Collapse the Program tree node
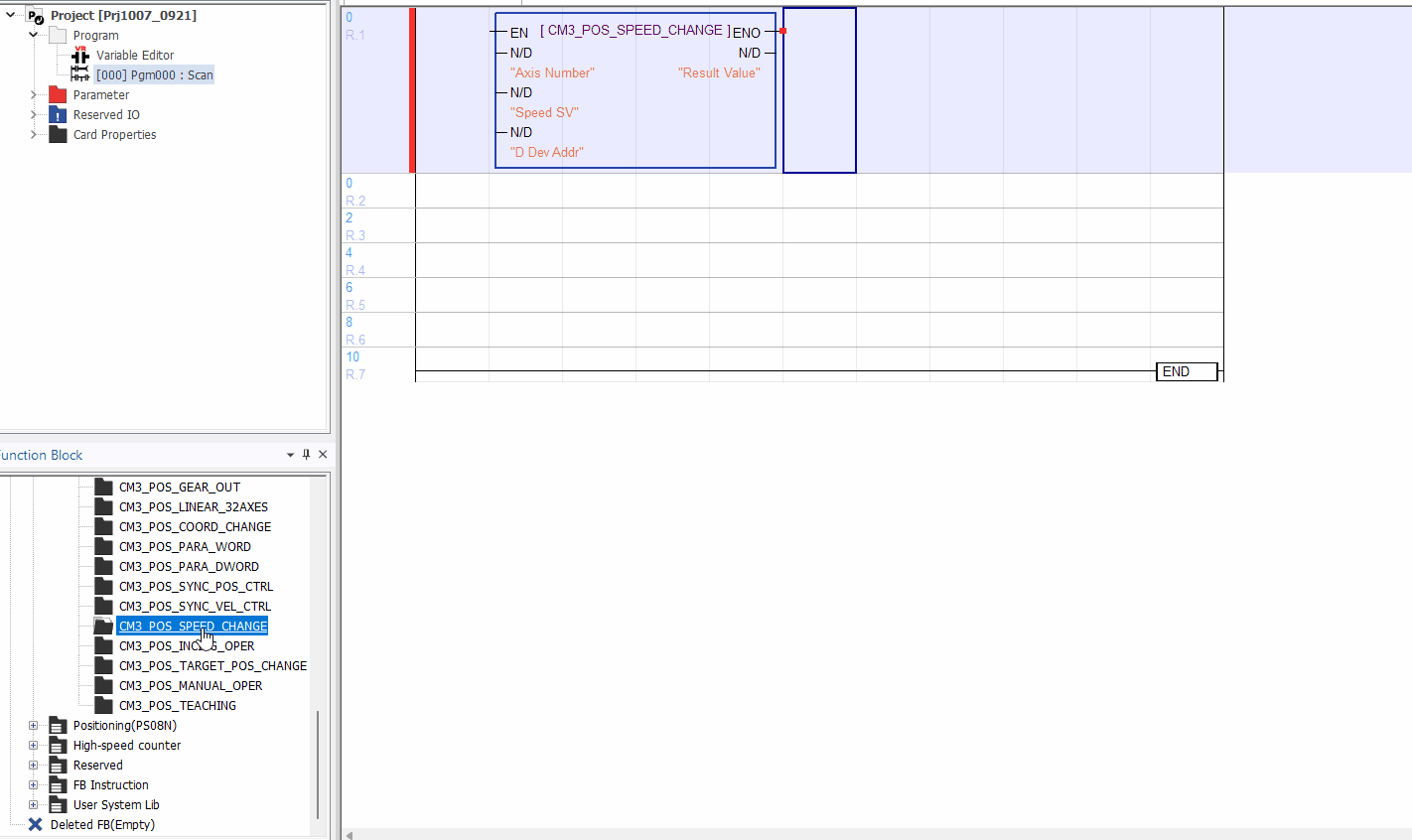1412x840 pixels. (34, 35)
